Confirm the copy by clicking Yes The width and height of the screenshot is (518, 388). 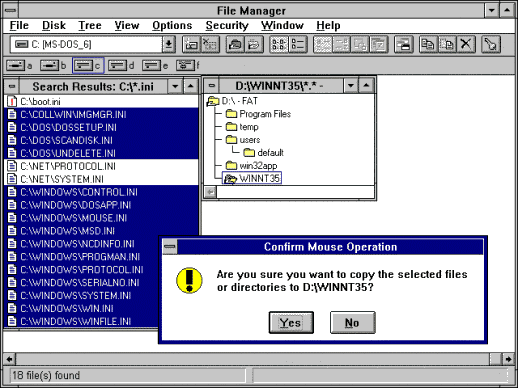291,322
